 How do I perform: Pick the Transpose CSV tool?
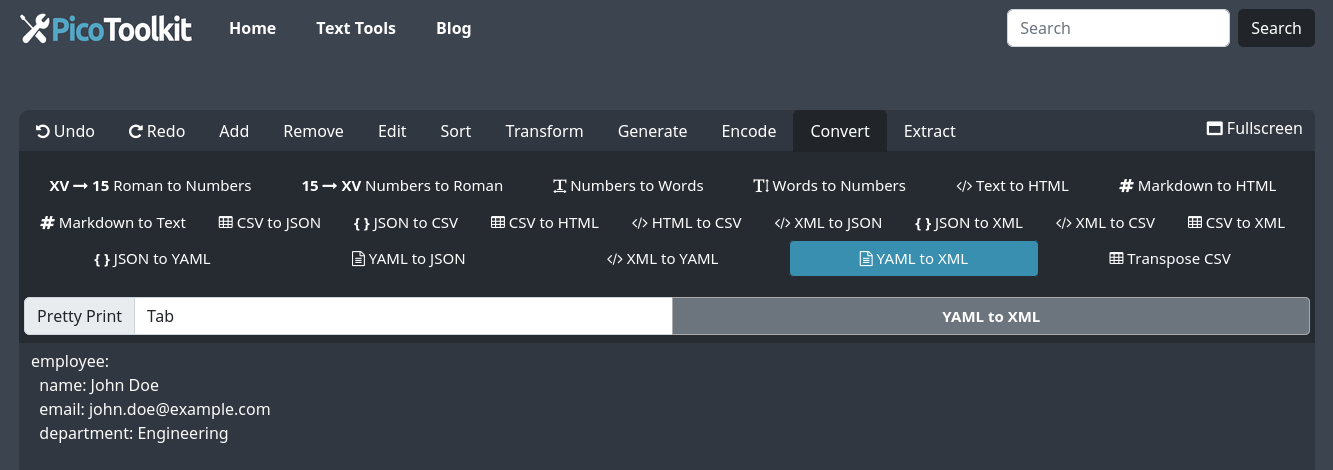tap(1169, 259)
